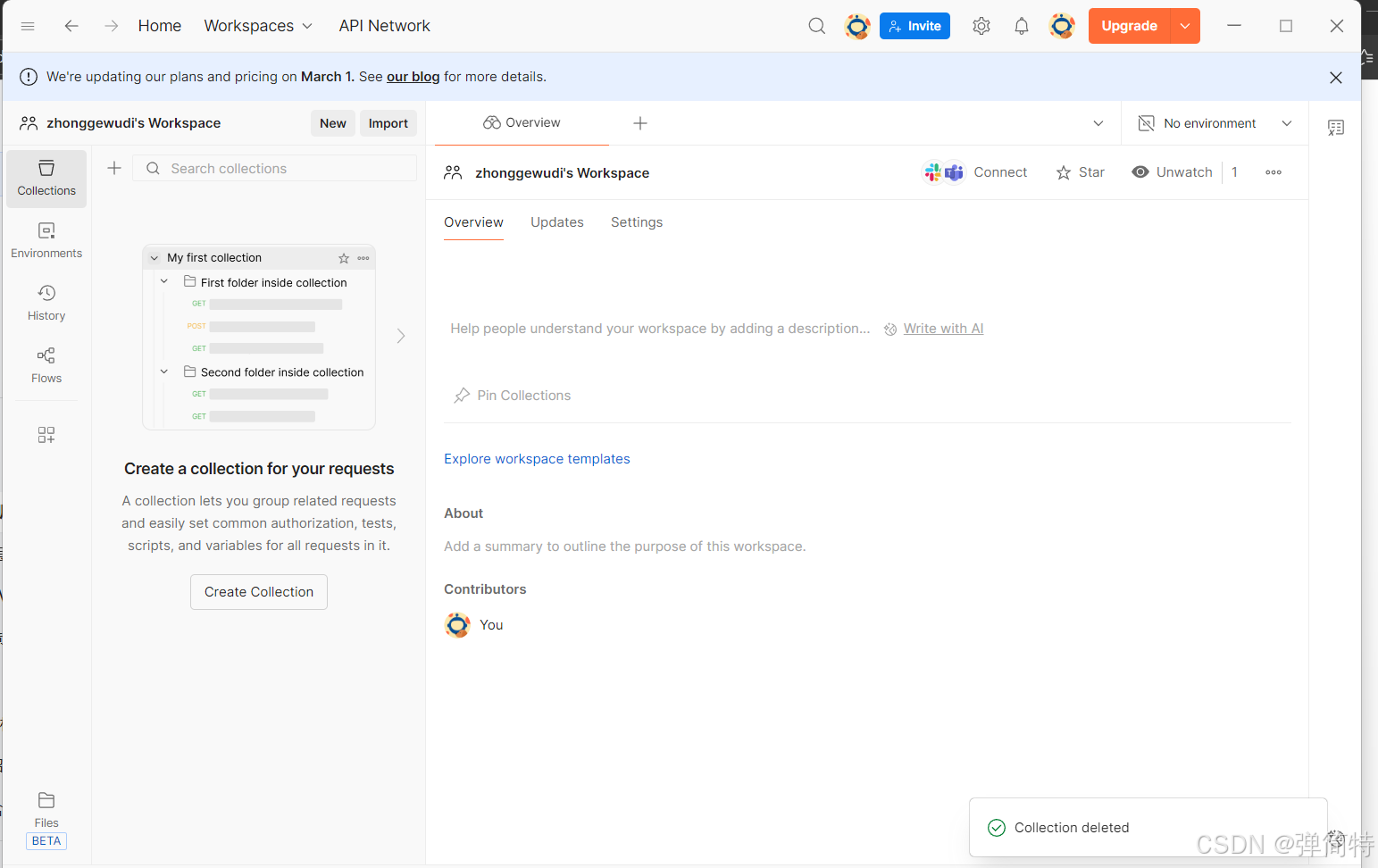Open the notifications bell
The image size is (1378, 868).
tap(1021, 26)
